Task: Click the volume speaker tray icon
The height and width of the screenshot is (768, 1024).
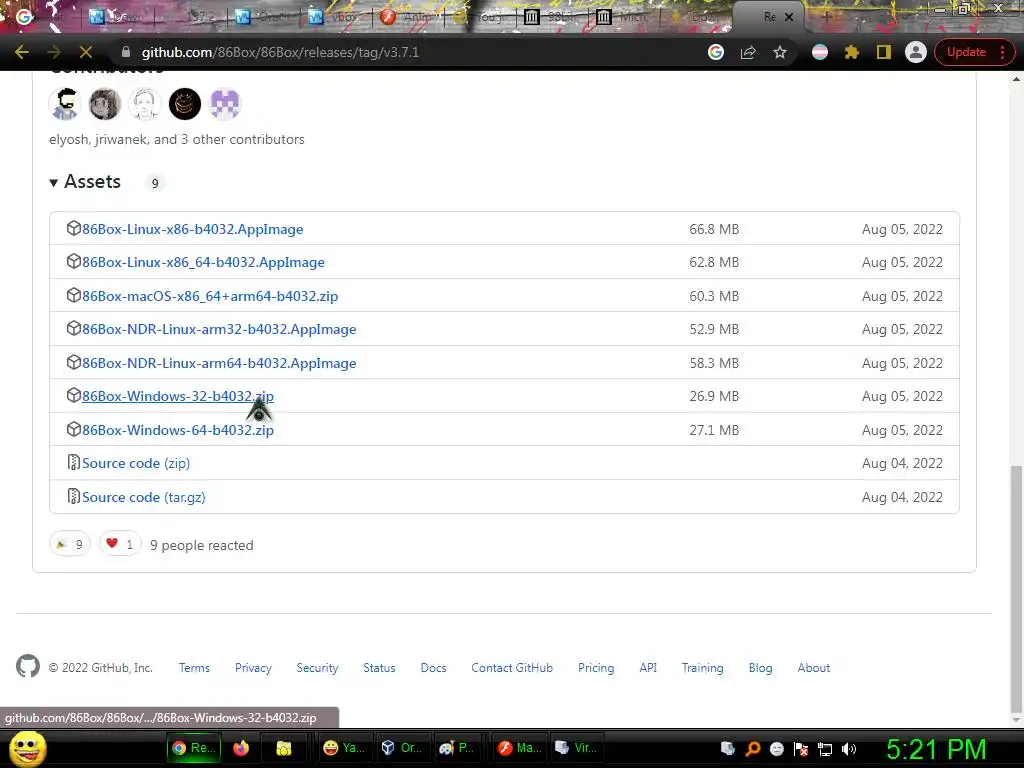Action: tap(848, 749)
